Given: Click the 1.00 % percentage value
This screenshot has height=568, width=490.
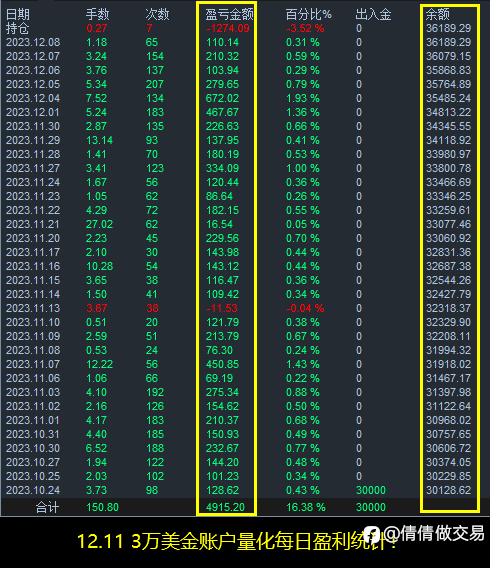Looking at the screenshot, I should click(x=303, y=168).
